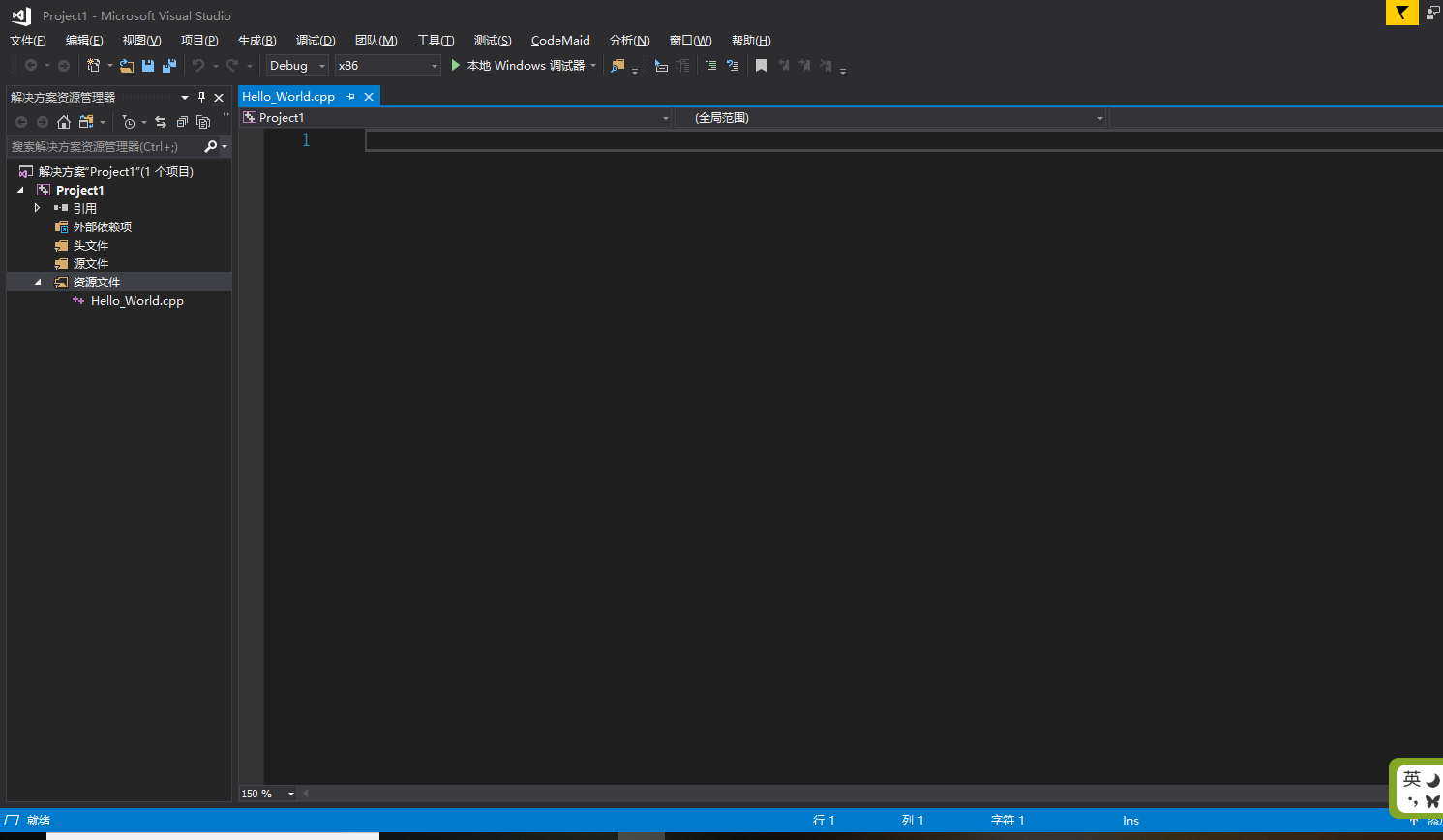Toggle auto-hide pin on Solution Explorer panel
The width and height of the screenshot is (1443, 840).
[x=201, y=97]
